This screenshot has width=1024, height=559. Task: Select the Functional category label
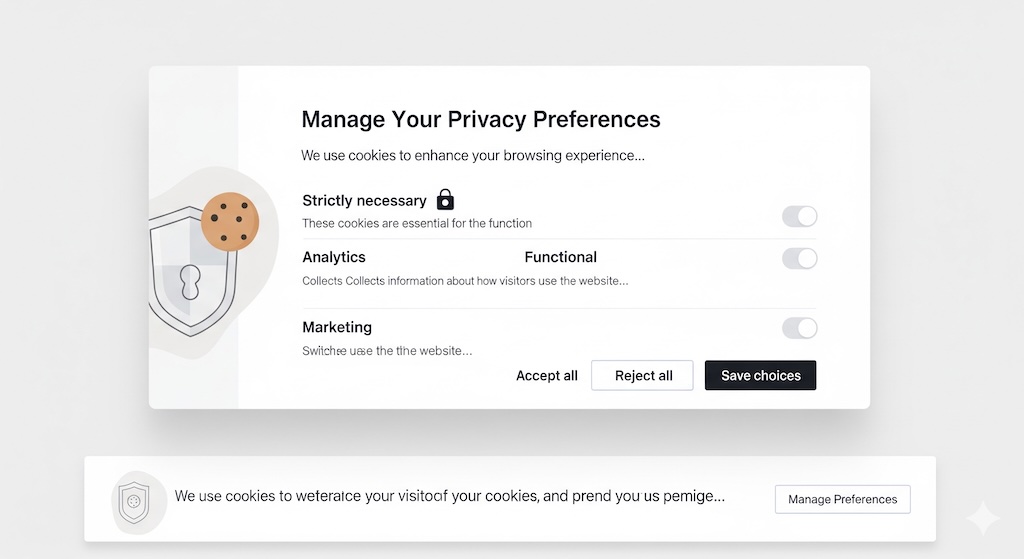[560, 257]
